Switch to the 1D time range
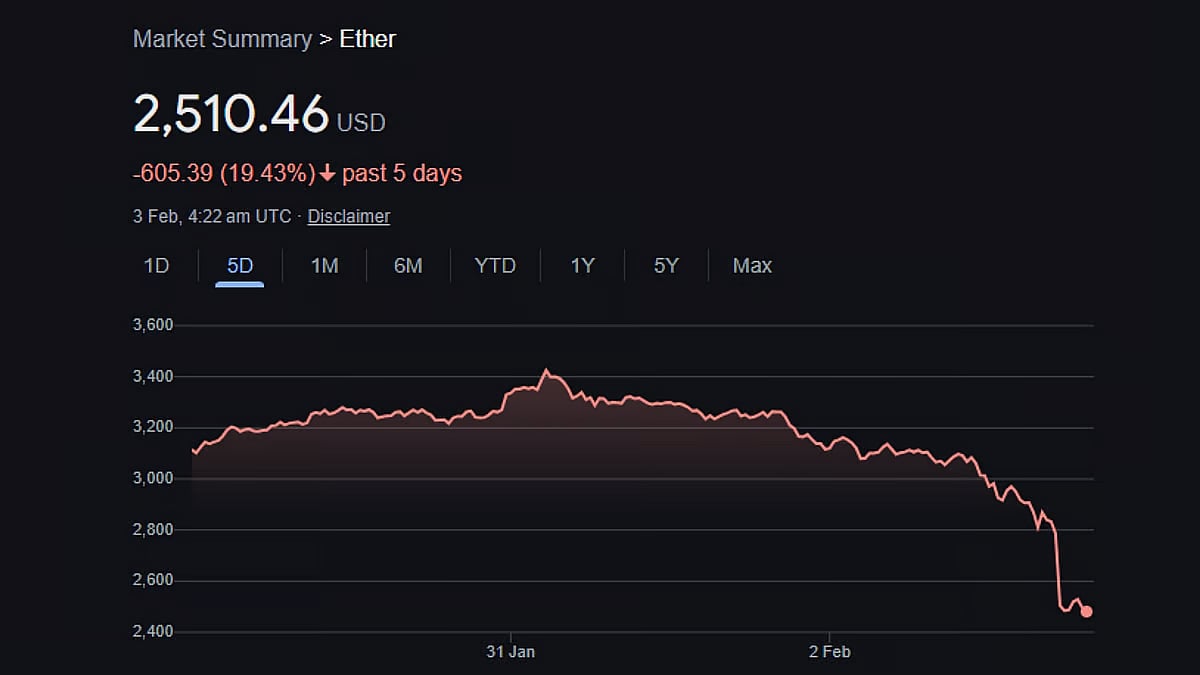Screen dimensions: 1200x675 tap(157, 266)
